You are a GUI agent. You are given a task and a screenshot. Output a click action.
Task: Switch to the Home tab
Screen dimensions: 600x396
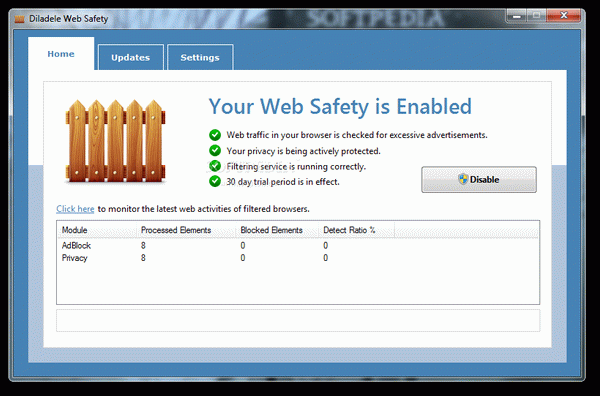tap(61, 54)
